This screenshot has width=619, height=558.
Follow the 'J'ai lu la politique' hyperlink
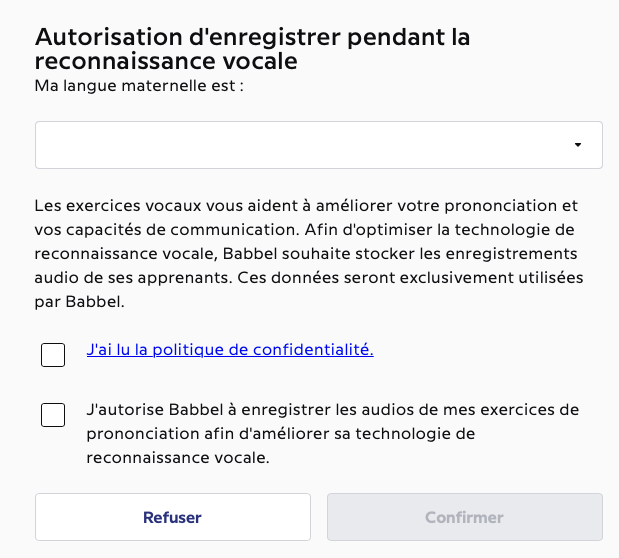coord(230,350)
